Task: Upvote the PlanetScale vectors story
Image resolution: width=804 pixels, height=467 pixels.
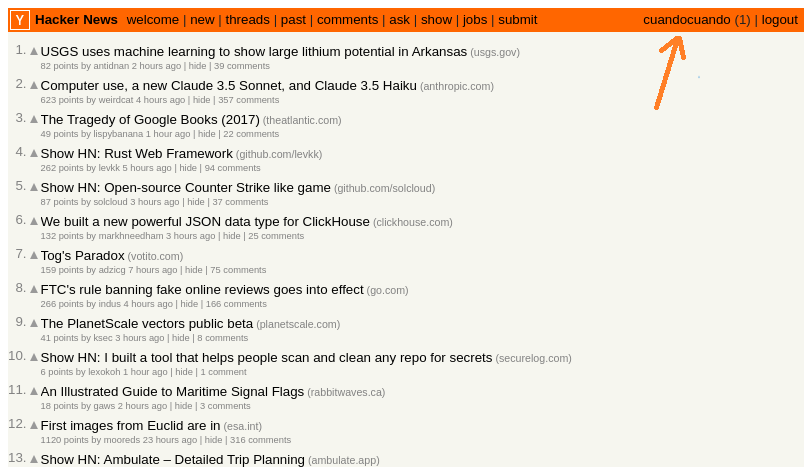Action: 34,323
